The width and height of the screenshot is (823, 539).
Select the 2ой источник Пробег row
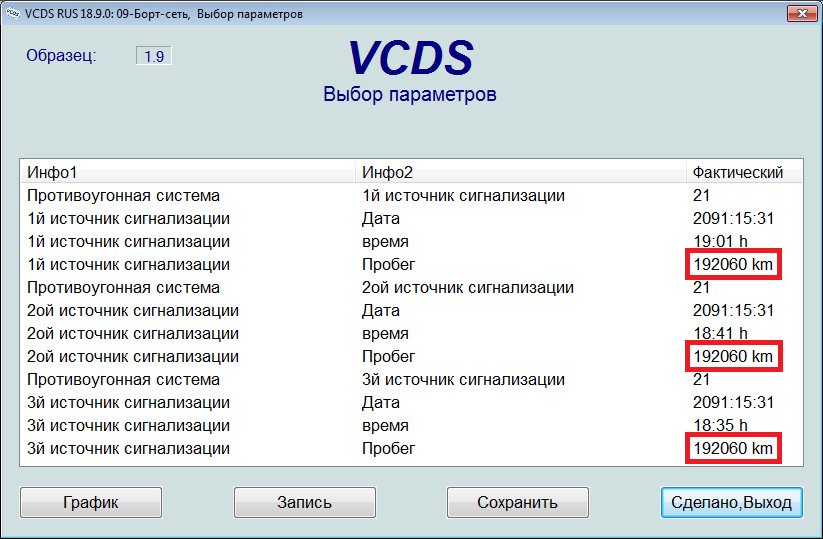(x=412, y=357)
